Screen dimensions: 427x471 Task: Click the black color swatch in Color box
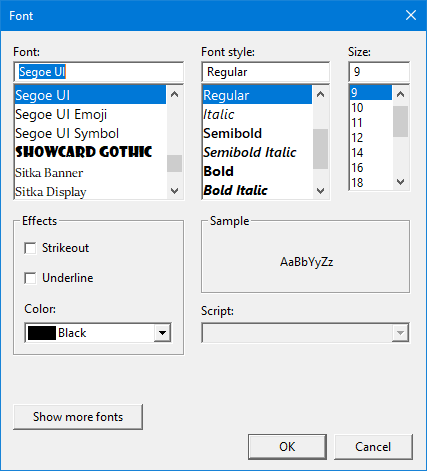point(42,333)
